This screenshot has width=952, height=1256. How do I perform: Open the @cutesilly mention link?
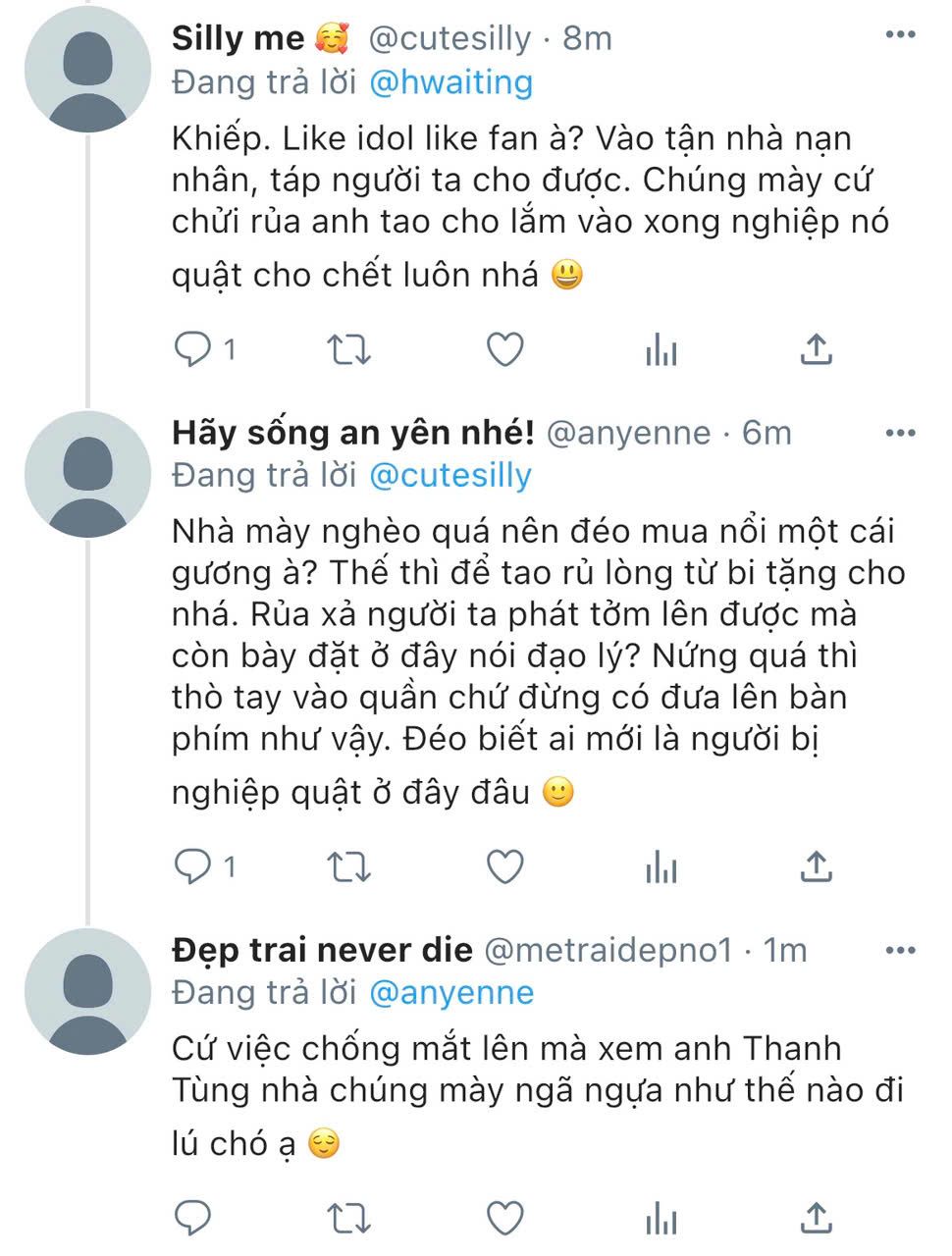coord(450,475)
